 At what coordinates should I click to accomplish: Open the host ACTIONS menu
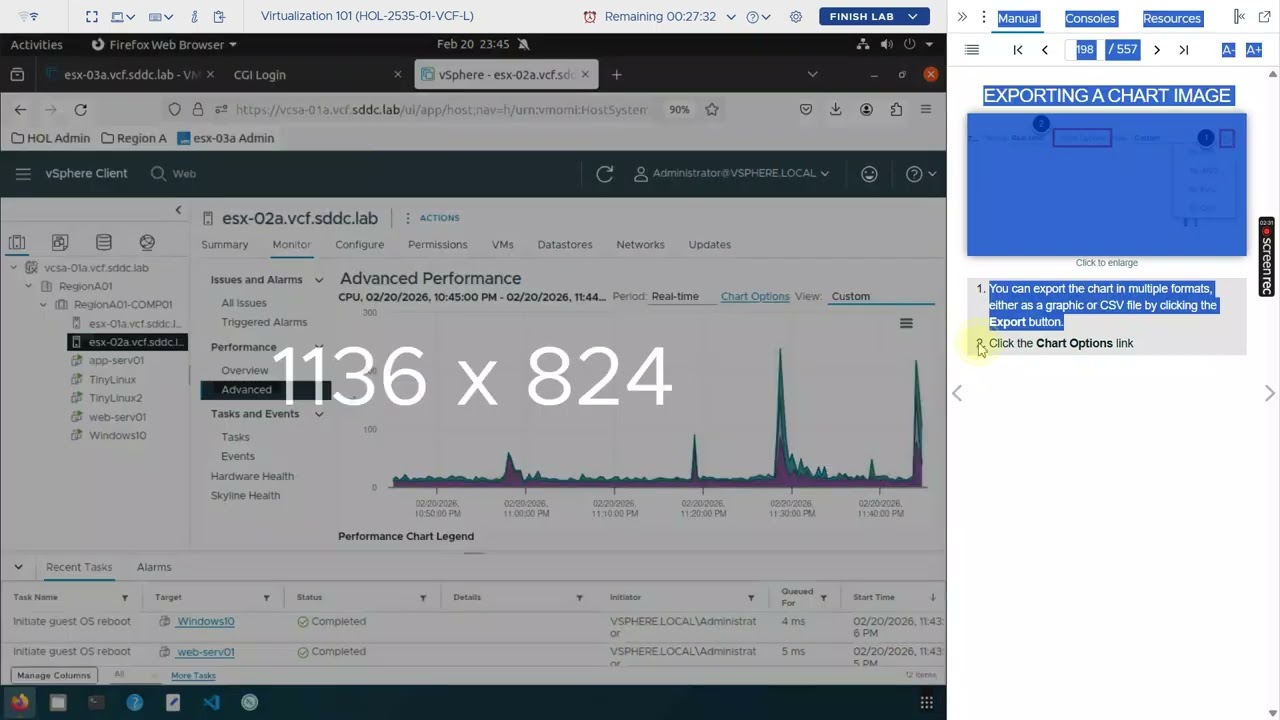pos(433,218)
